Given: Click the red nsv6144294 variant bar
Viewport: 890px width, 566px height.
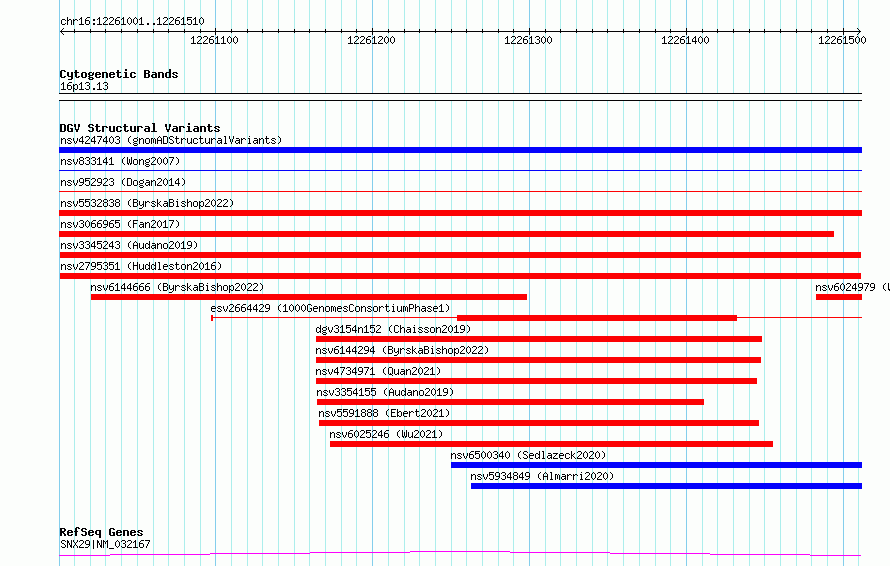Looking at the screenshot, I should (538, 360).
